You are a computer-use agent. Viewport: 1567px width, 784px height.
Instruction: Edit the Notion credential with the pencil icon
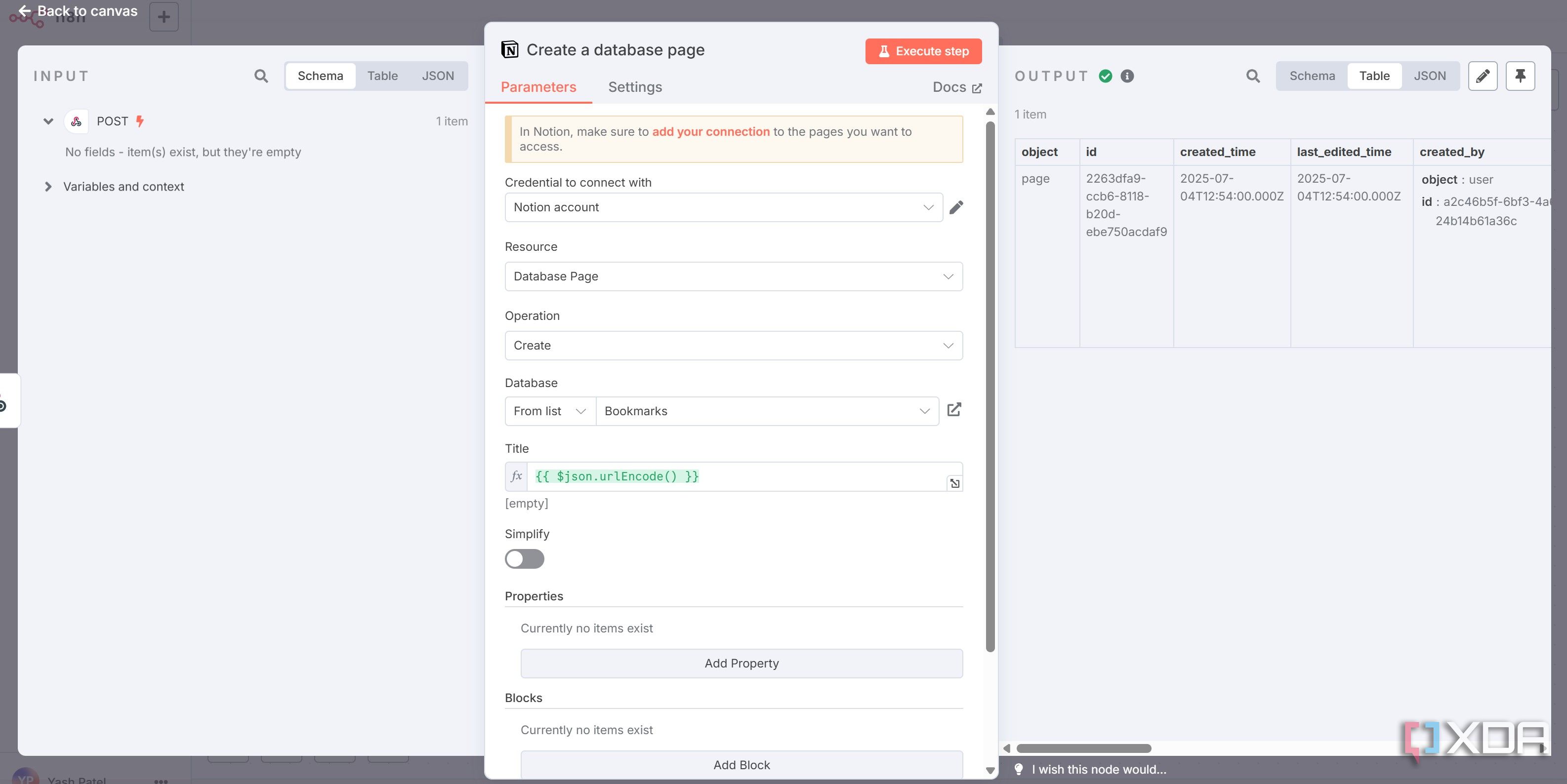(956, 207)
